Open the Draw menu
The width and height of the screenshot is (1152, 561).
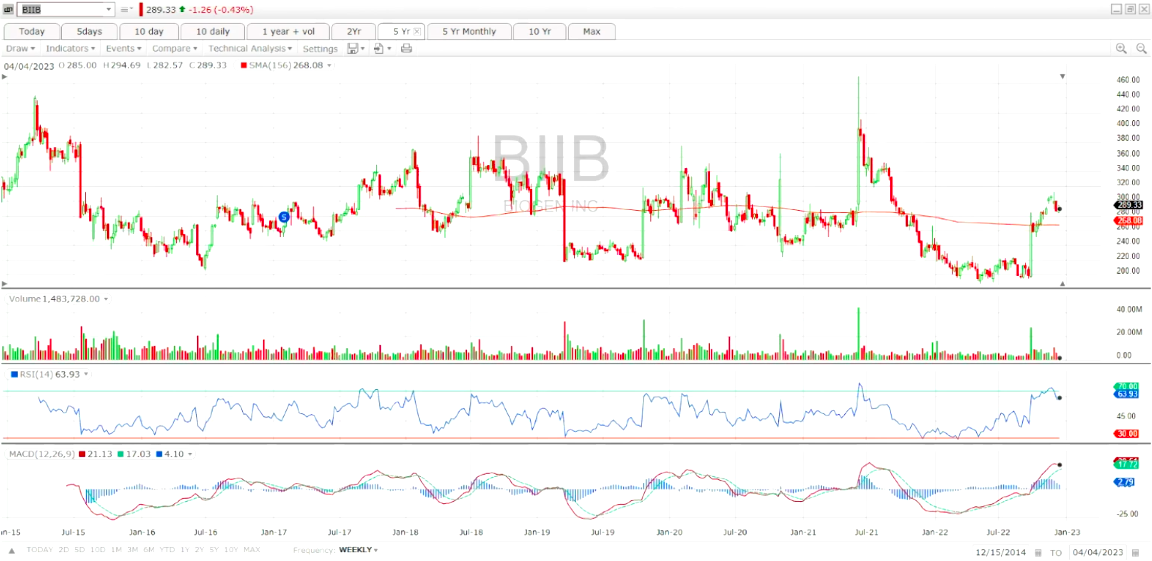point(21,48)
